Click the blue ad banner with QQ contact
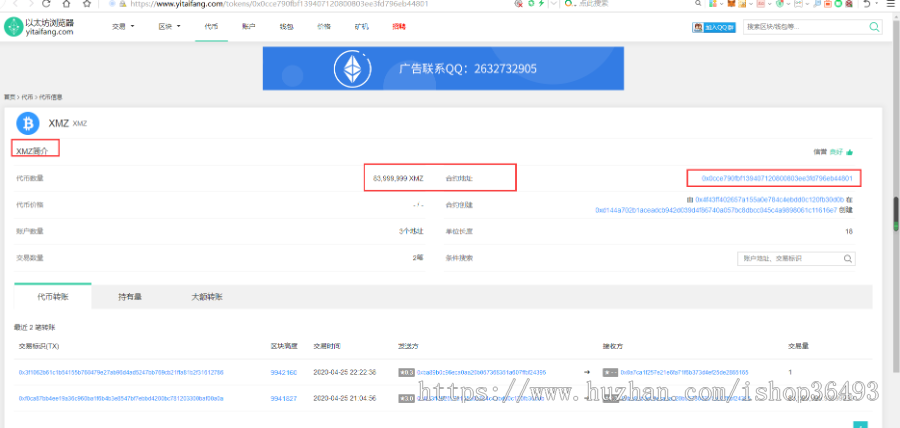This screenshot has width=900, height=428. click(x=443, y=68)
